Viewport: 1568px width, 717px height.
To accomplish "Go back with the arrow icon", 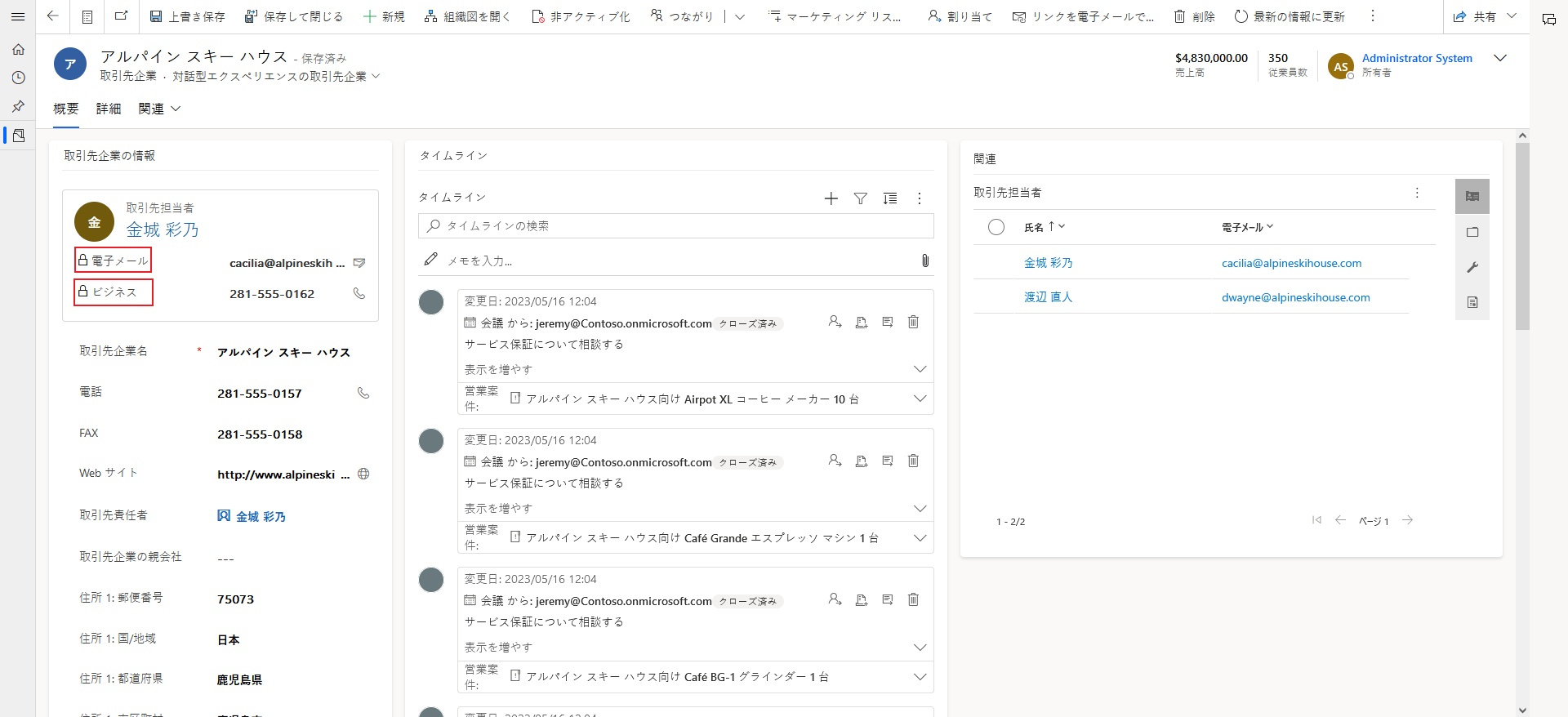I will [x=53, y=16].
